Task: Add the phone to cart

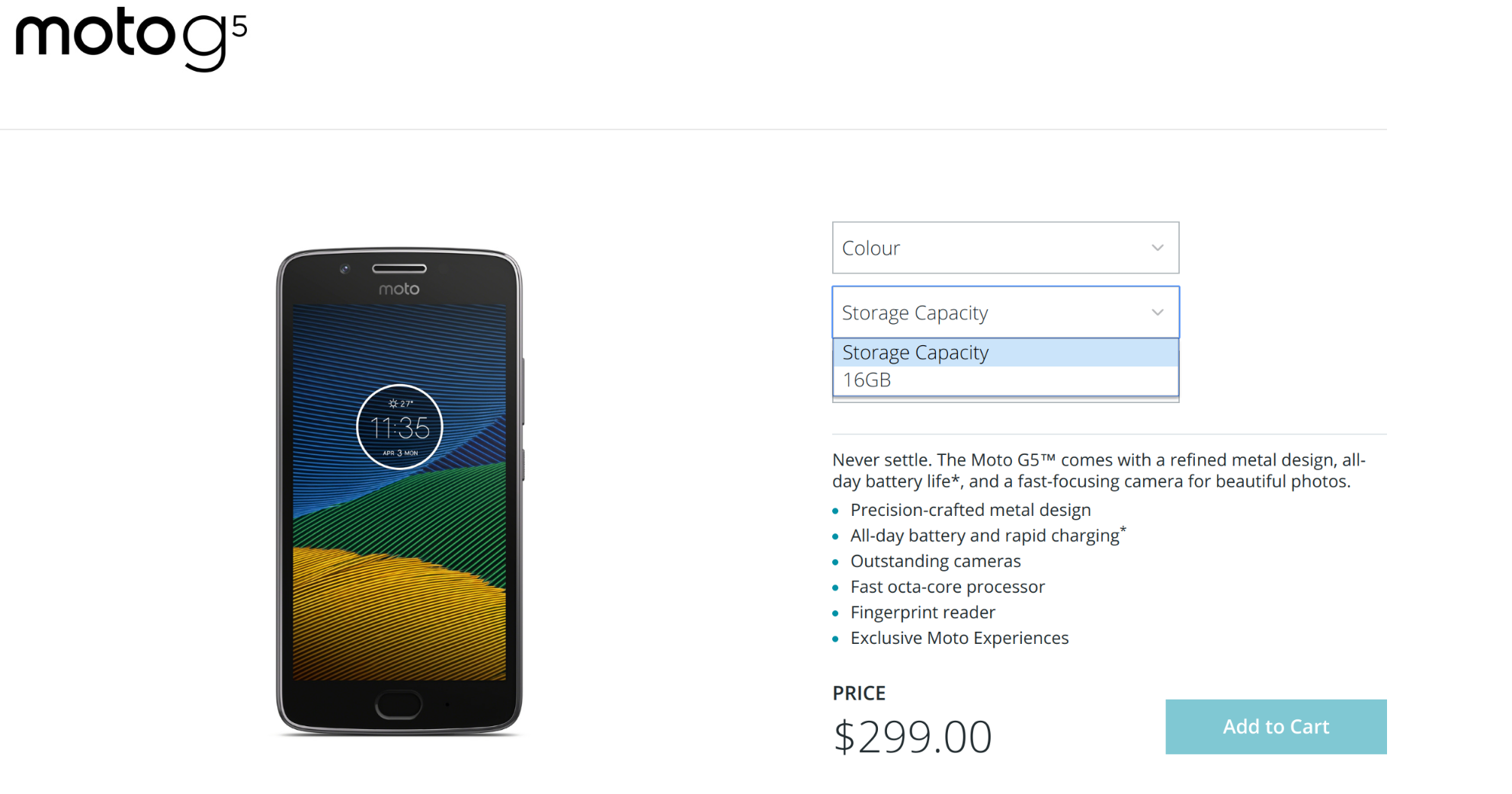Action: [x=1276, y=727]
